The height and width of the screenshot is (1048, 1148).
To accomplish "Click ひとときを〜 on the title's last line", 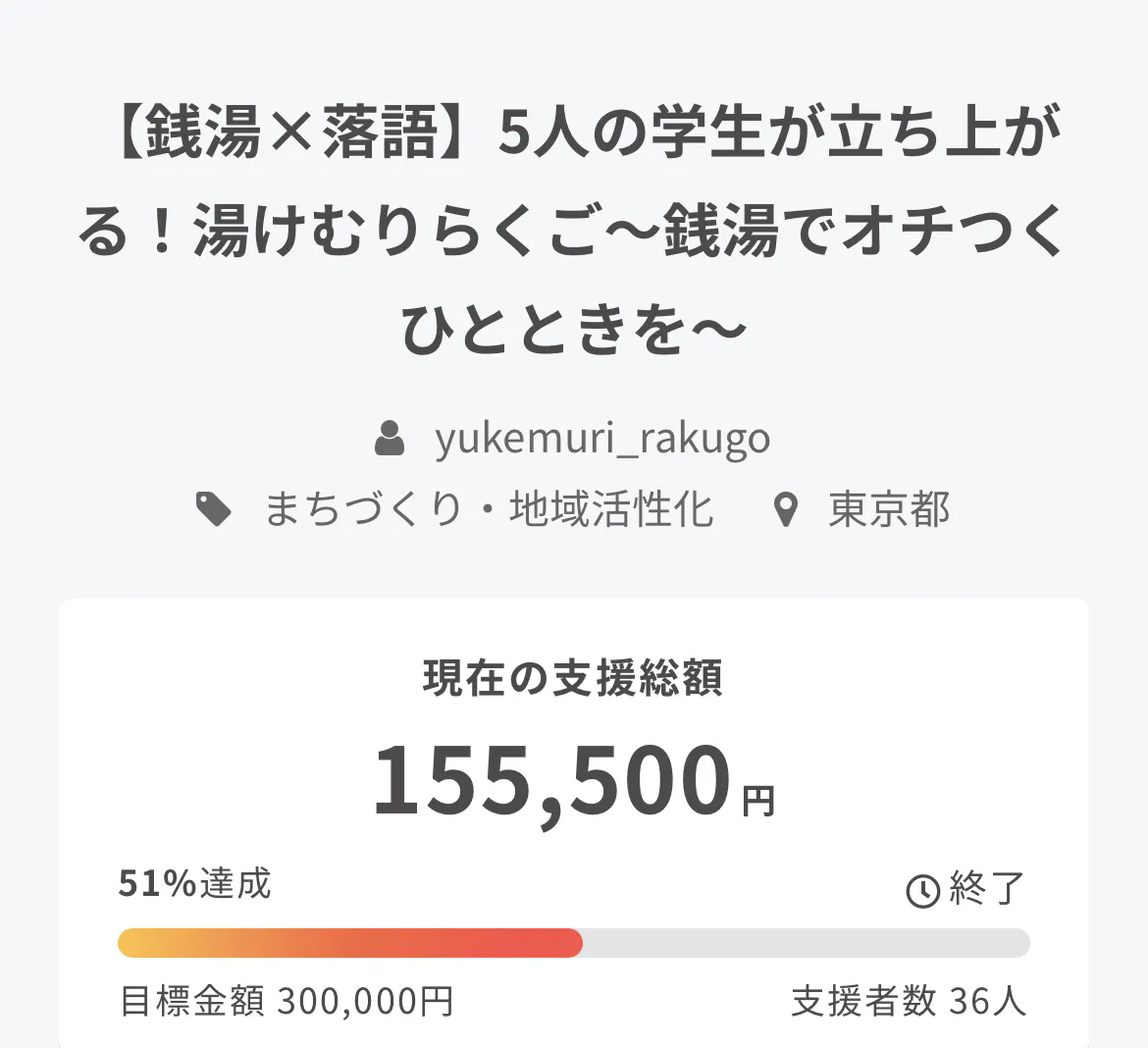I will 574,329.
